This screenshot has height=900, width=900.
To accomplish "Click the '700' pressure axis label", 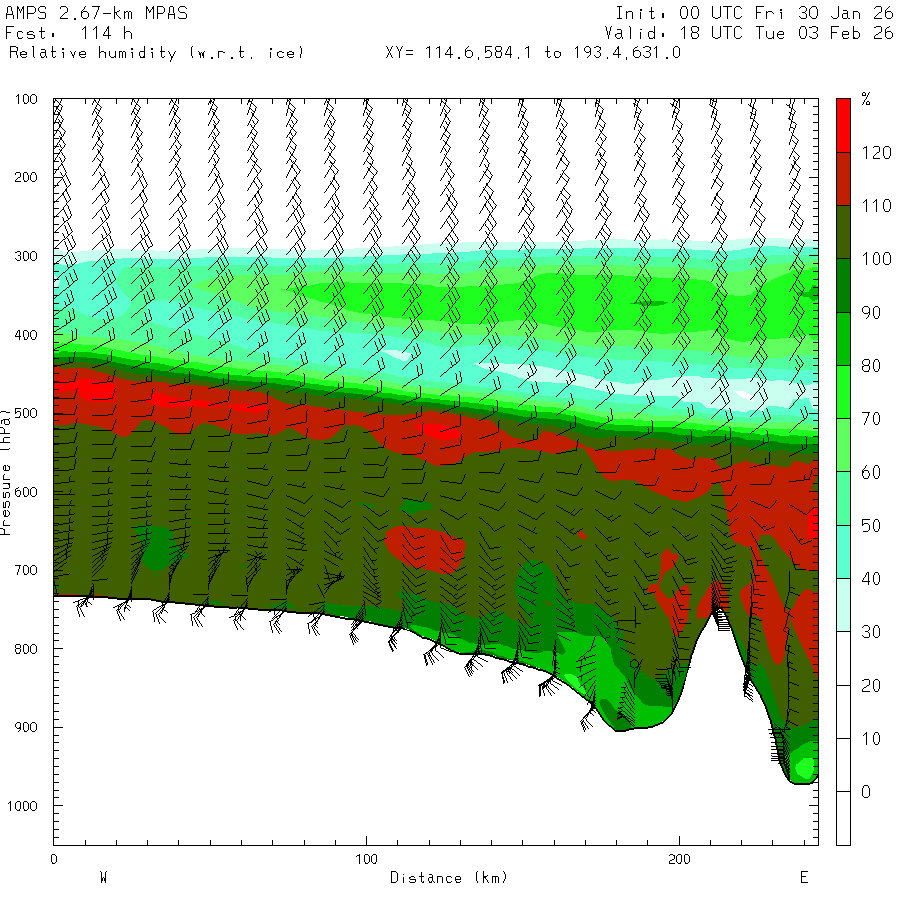I will pyautogui.click(x=26, y=570).
